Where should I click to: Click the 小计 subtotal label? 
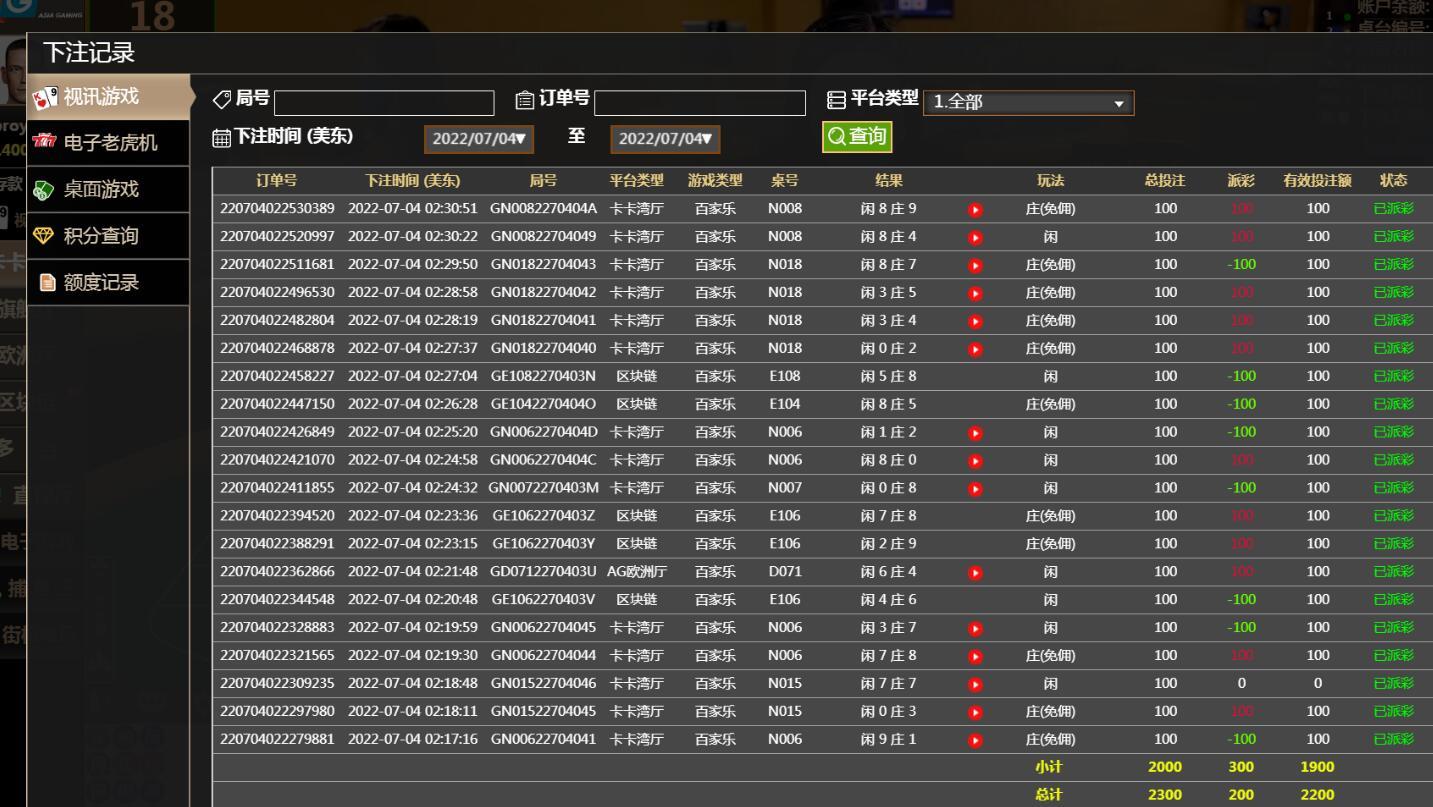coord(1048,768)
